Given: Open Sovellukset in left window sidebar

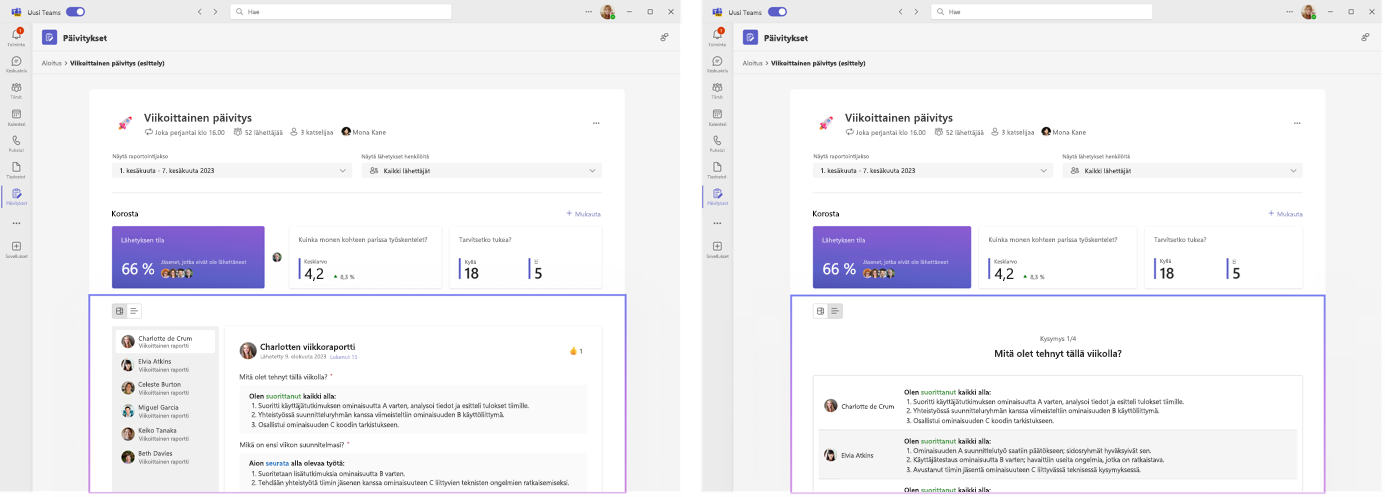Looking at the screenshot, I should click(16, 249).
